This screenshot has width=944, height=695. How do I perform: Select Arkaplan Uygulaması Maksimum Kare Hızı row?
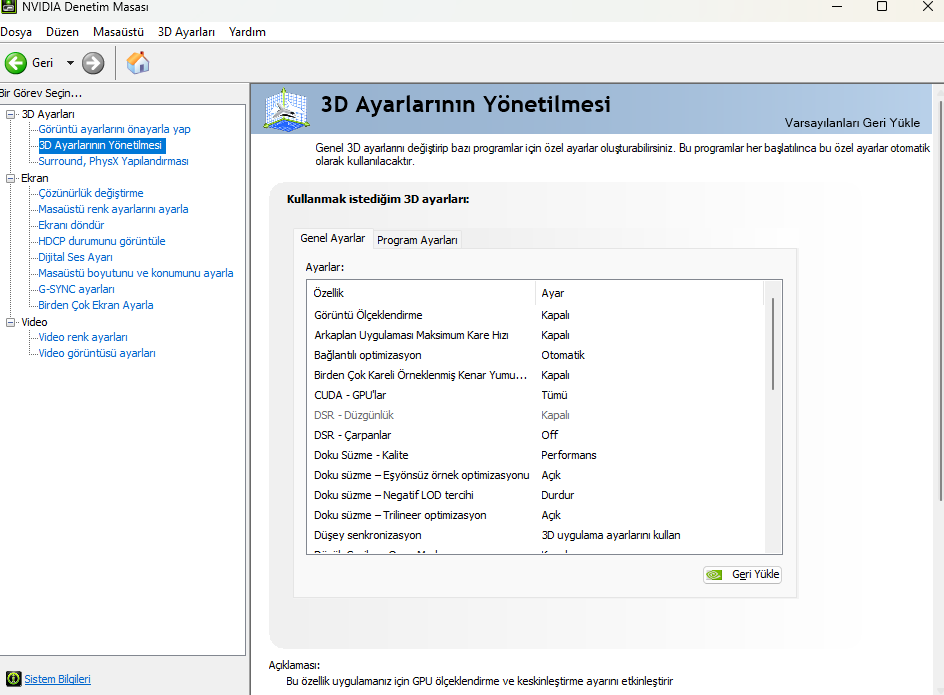coord(536,335)
